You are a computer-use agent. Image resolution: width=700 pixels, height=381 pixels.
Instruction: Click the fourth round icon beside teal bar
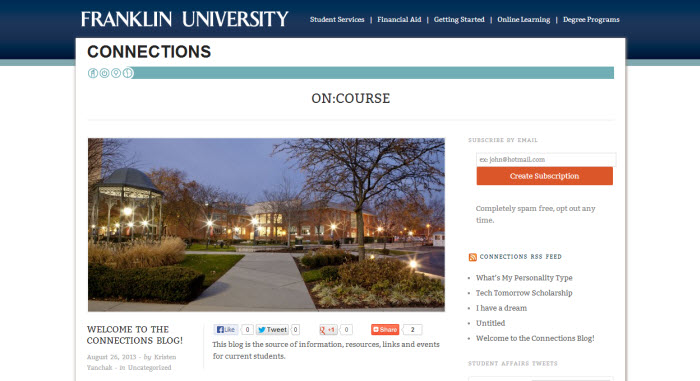click(x=128, y=73)
